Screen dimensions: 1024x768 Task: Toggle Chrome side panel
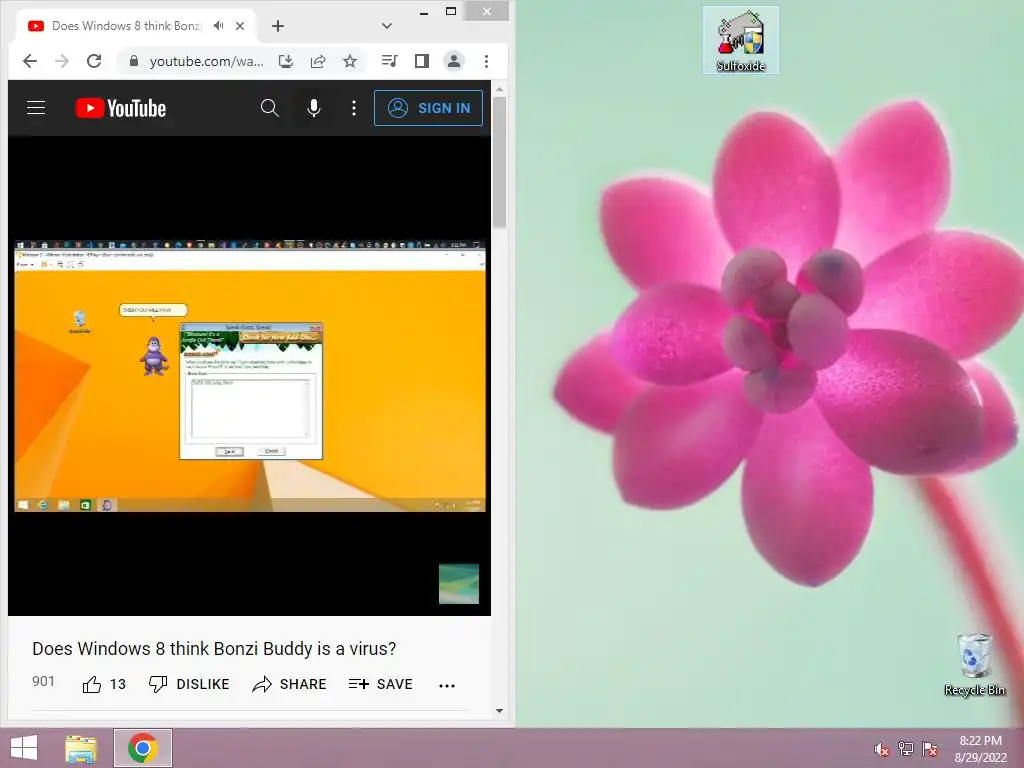pos(422,61)
